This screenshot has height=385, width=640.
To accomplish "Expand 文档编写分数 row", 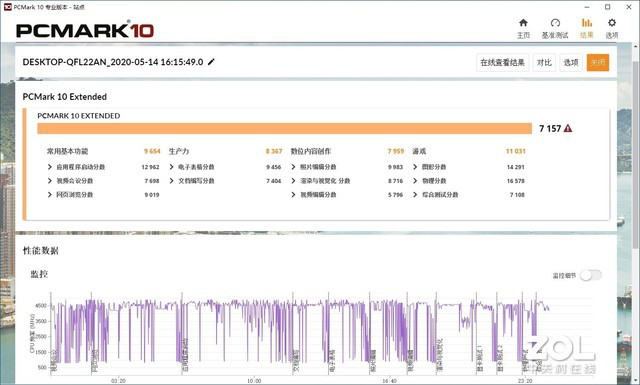I will pos(171,181).
